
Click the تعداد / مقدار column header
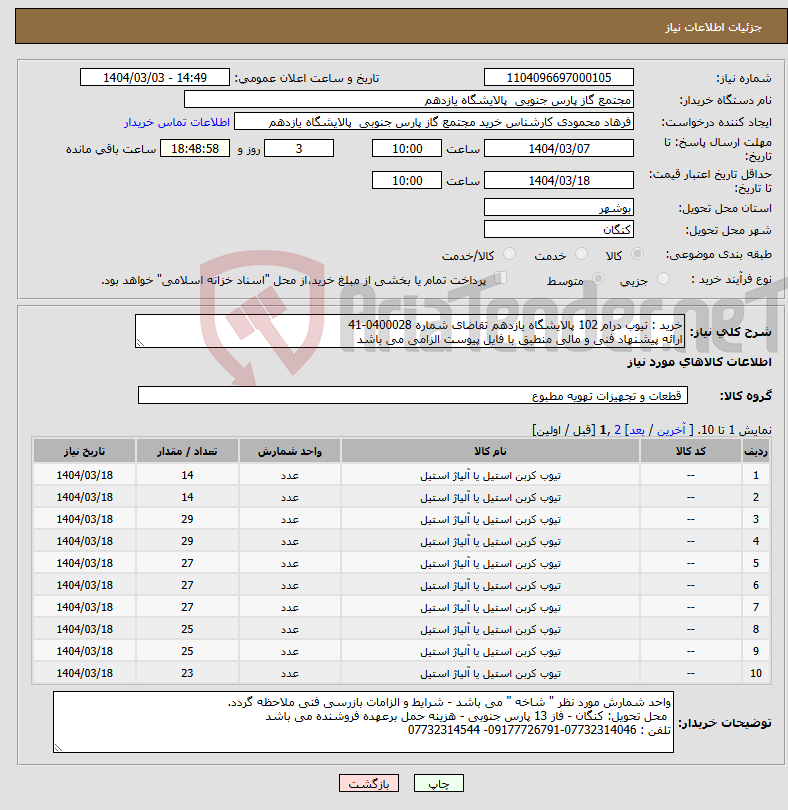(x=187, y=451)
